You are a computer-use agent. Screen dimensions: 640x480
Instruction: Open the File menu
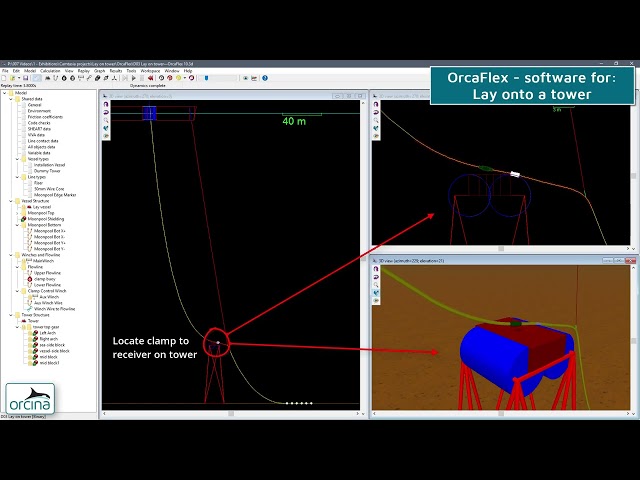(5, 71)
